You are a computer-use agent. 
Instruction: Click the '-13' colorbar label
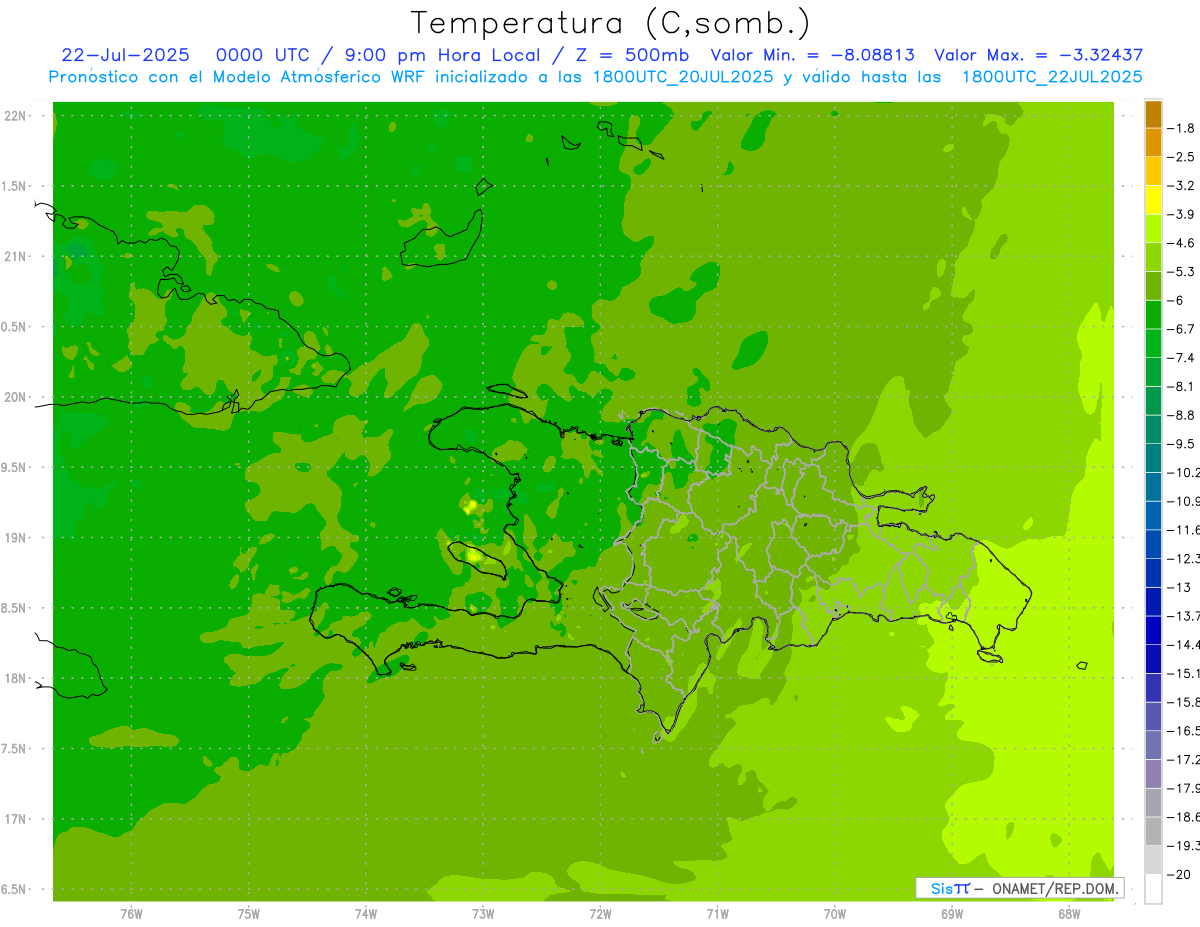(x=1180, y=587)
